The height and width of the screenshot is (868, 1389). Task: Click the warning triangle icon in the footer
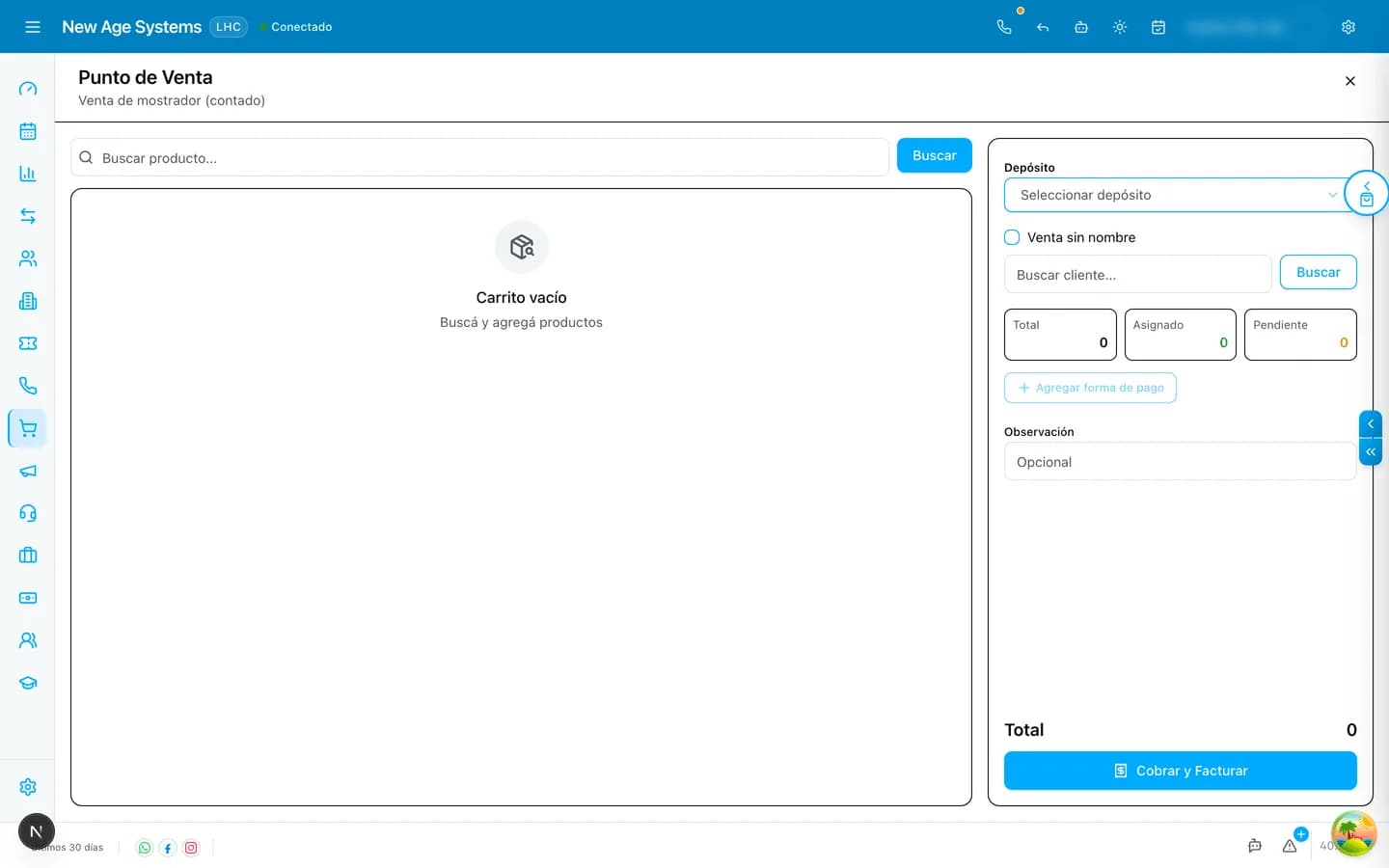[1290, 846]
